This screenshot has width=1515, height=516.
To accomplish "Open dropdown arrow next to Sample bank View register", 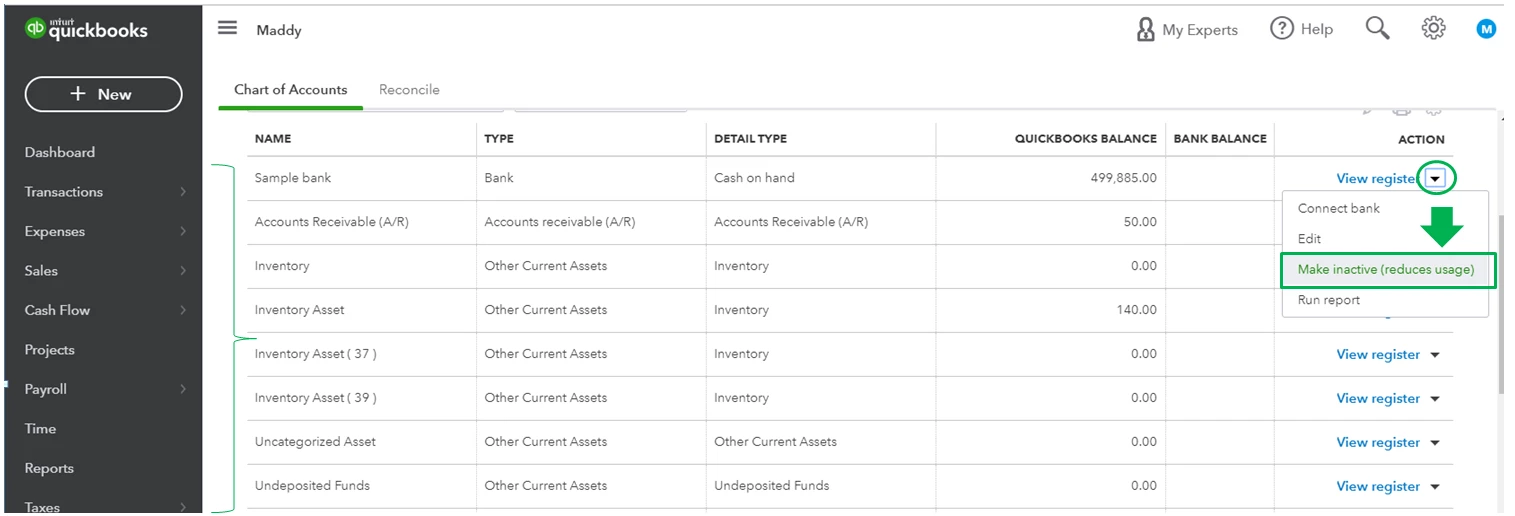I will (x=1436, y=178).
